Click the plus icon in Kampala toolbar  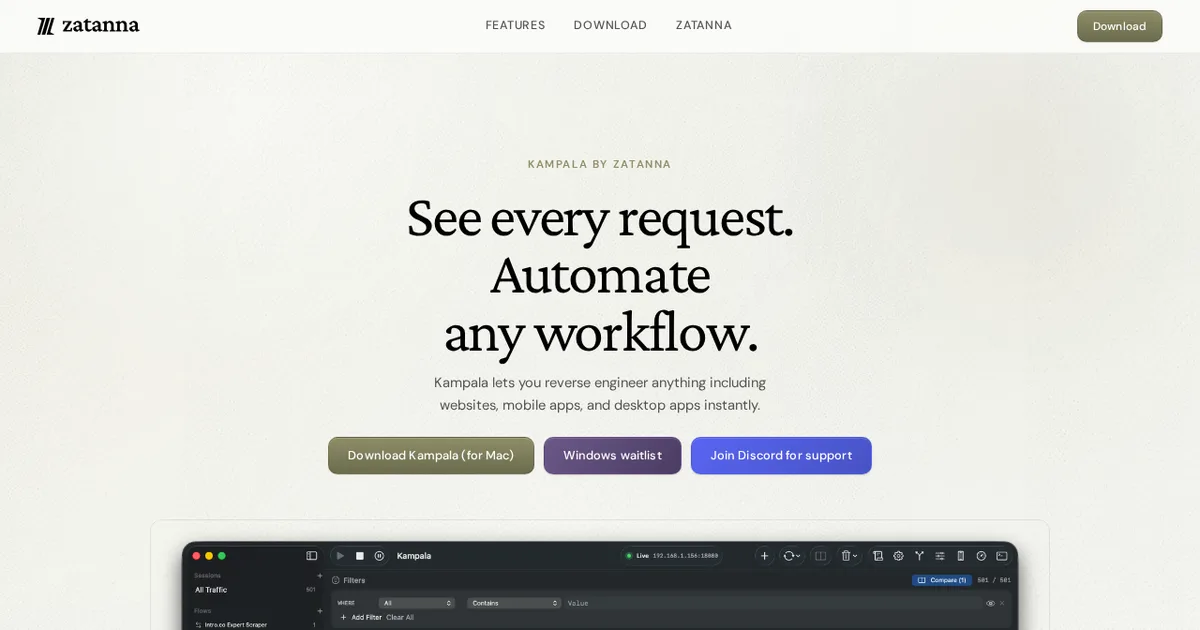coord(765,556)
